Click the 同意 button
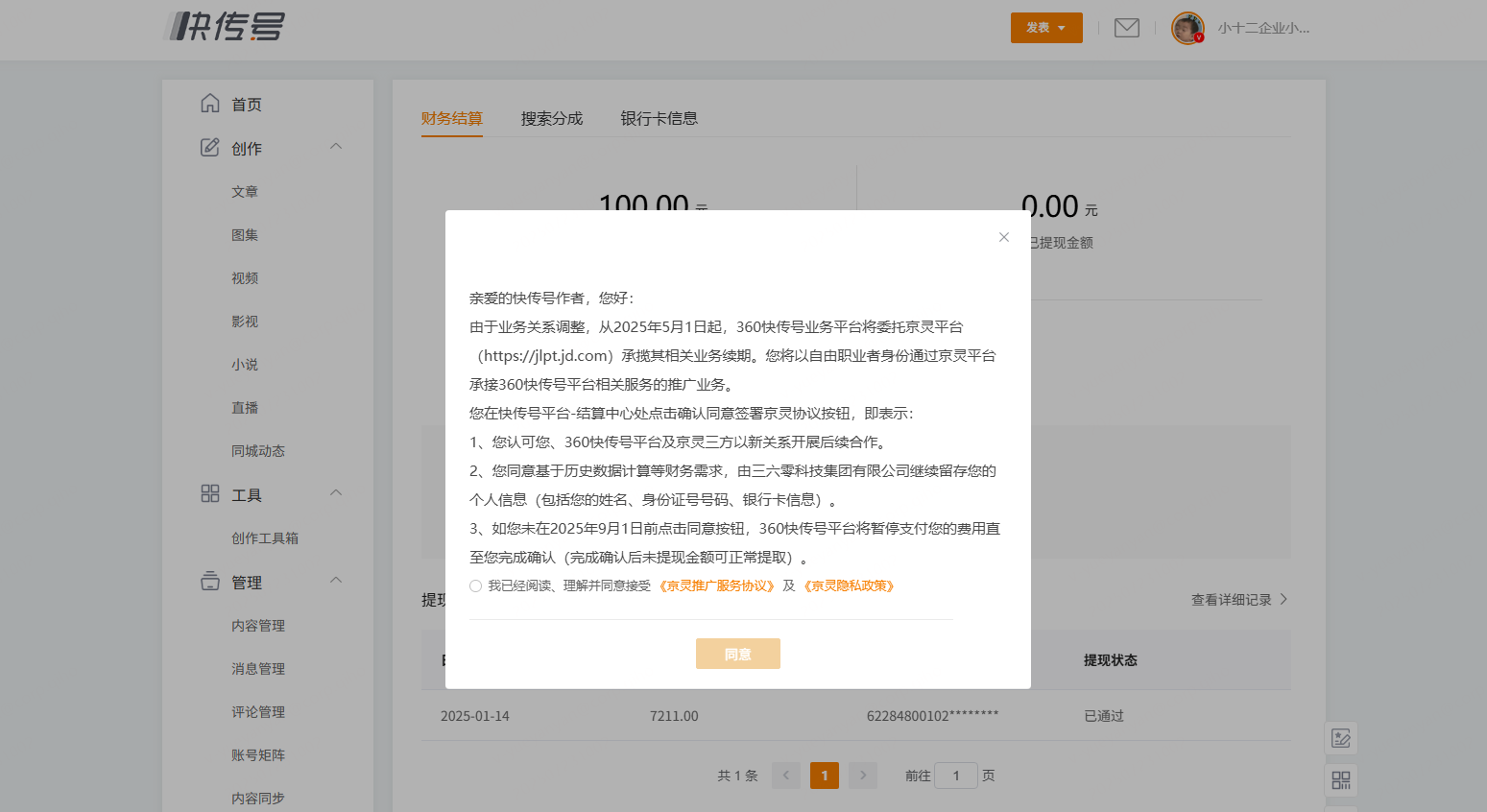Screen dimensions: 1487x812 tap(738, 654)
